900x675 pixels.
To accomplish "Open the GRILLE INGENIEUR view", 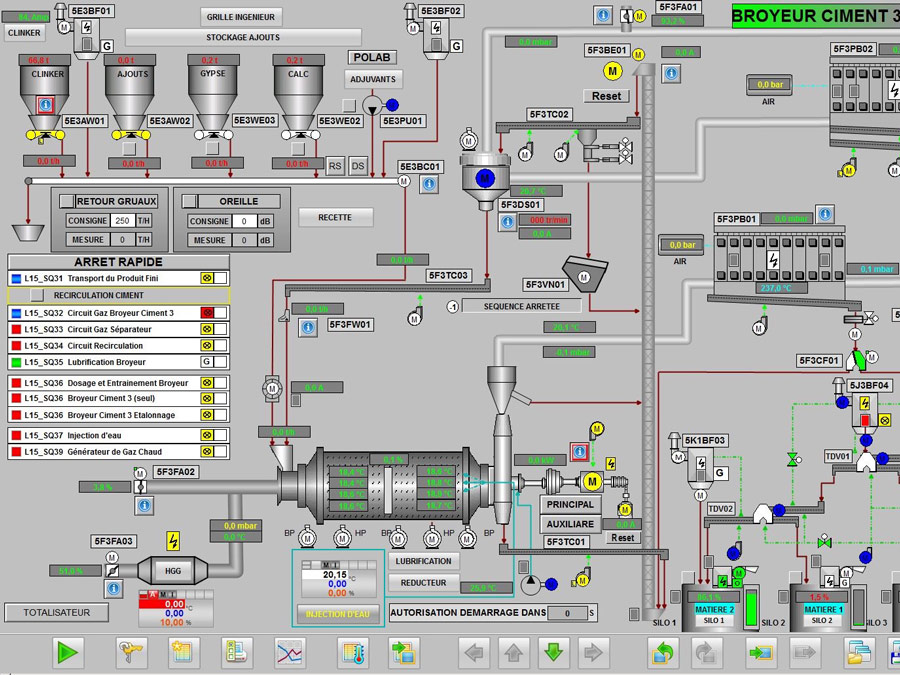I will click(x=242, y=17).
